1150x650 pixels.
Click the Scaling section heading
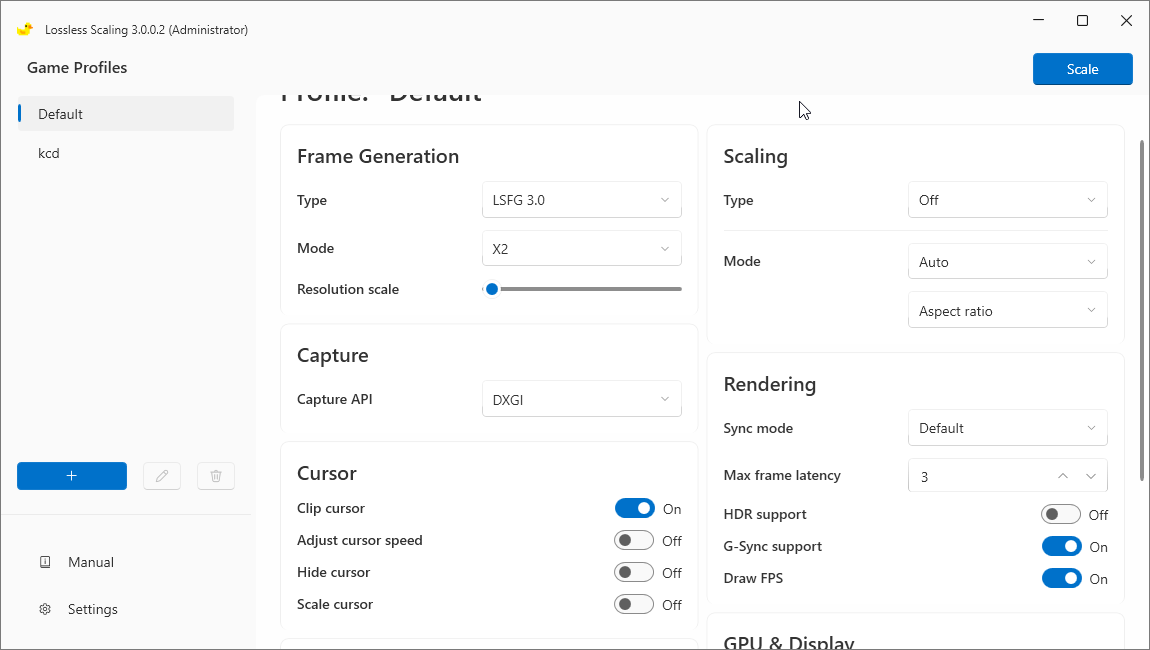(x=755, y=156)
